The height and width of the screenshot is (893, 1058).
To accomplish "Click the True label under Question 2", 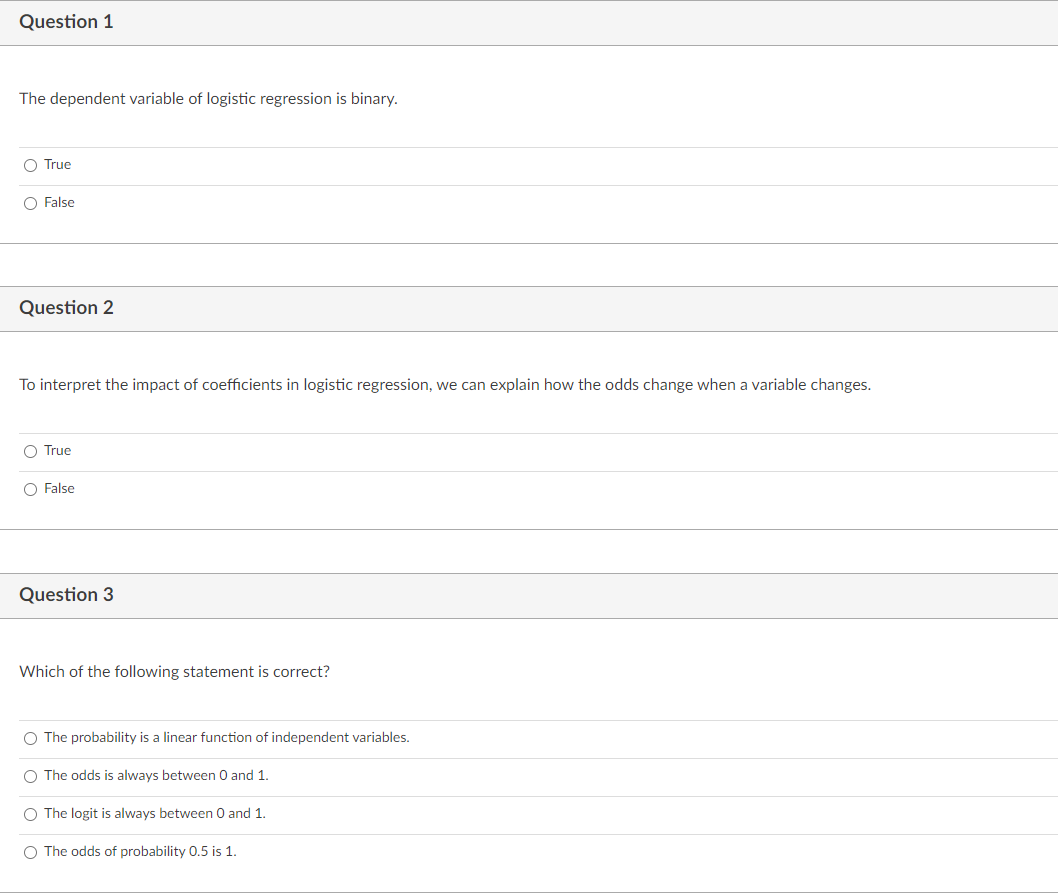I will pyautogui.click(x=57, y=450).
